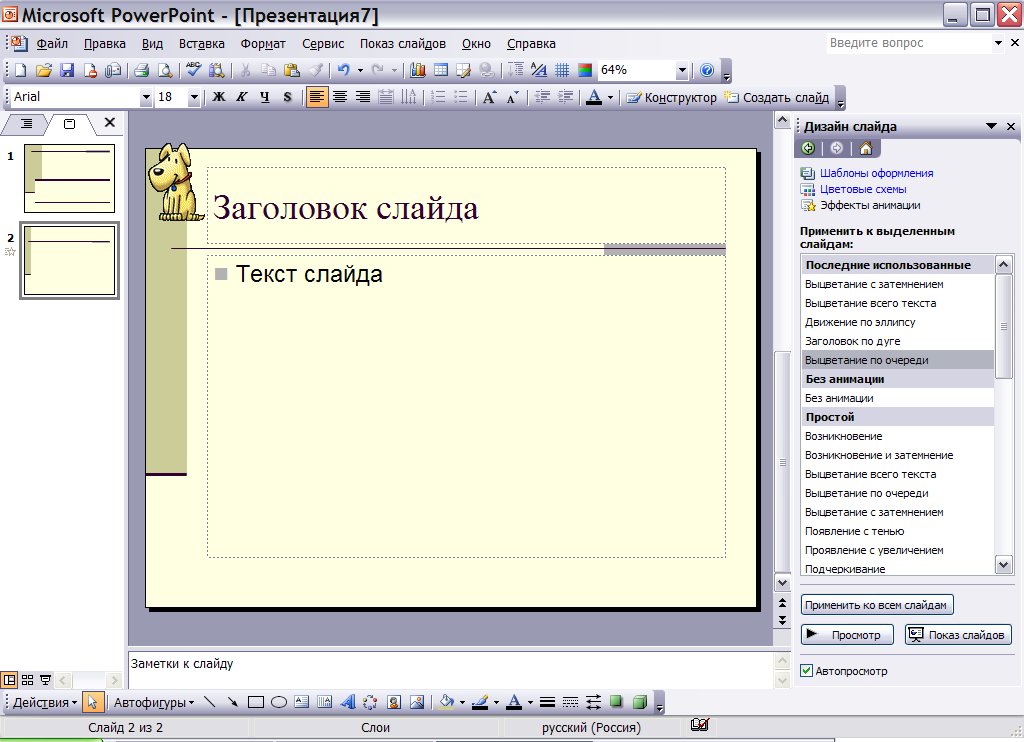Open the font size 18 dropdown
This screenshot has height=742, width=1024.
coord(194,97)
